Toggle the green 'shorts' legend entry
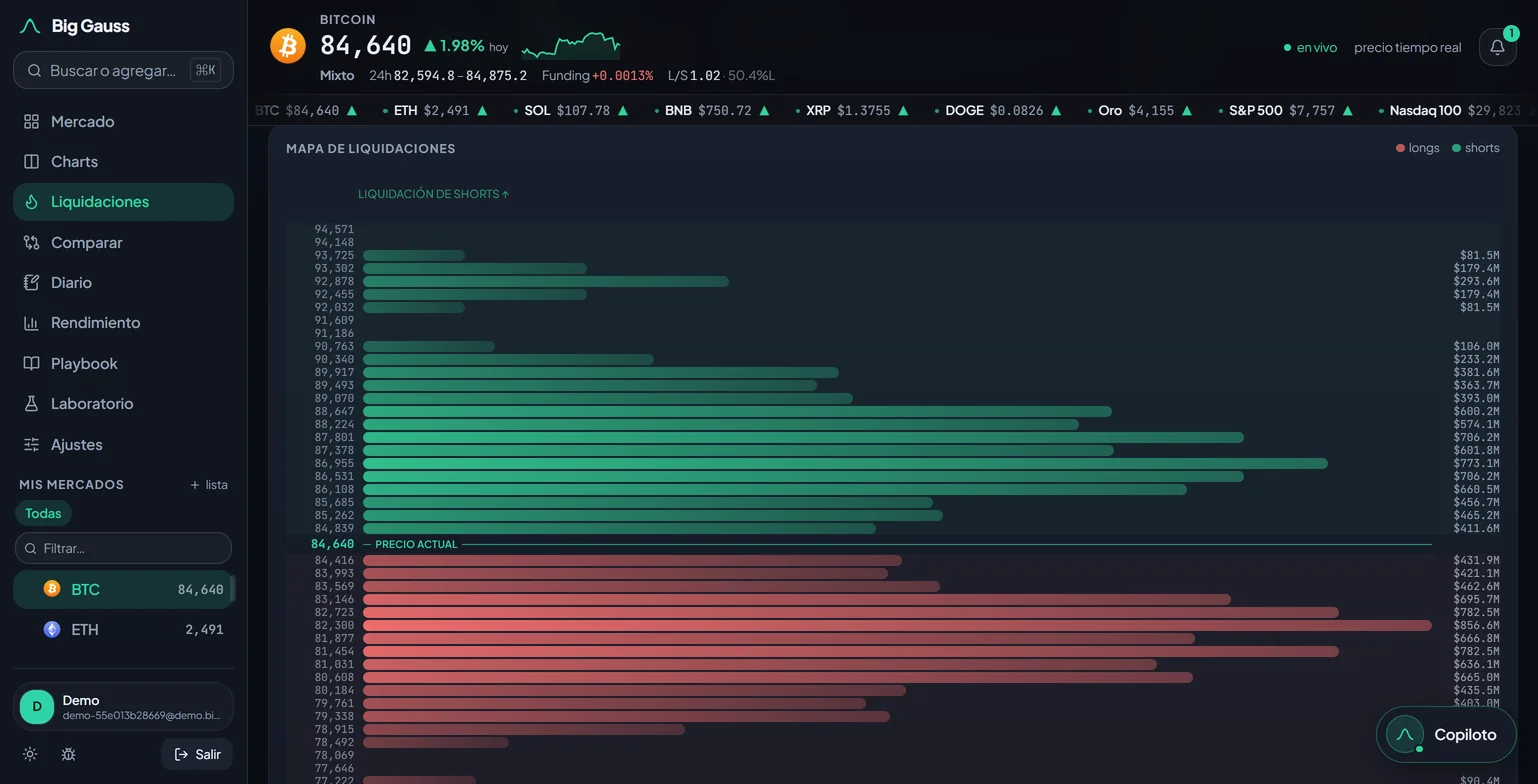1538x784 pixels. point(1476,148)
